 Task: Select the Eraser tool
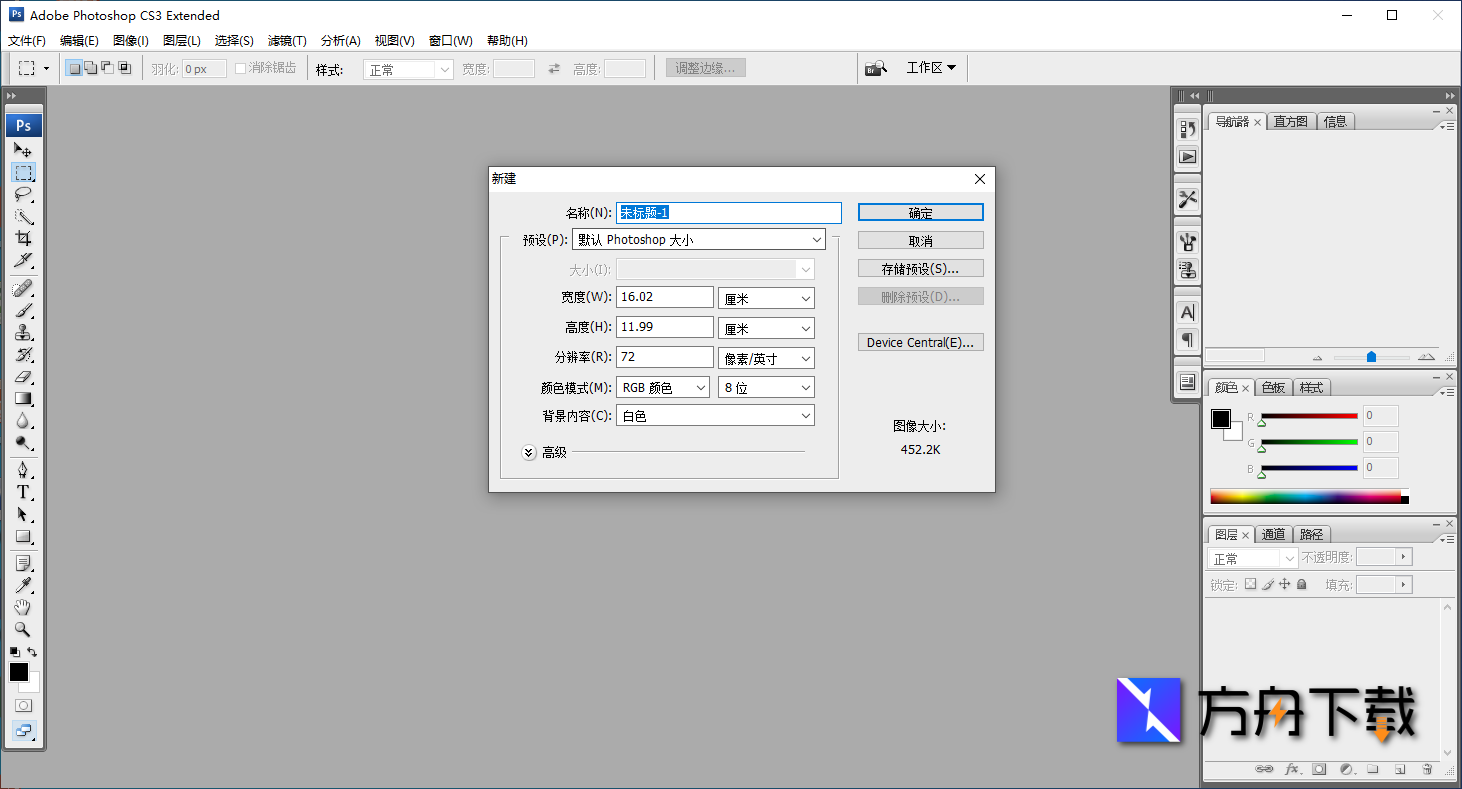24,377
